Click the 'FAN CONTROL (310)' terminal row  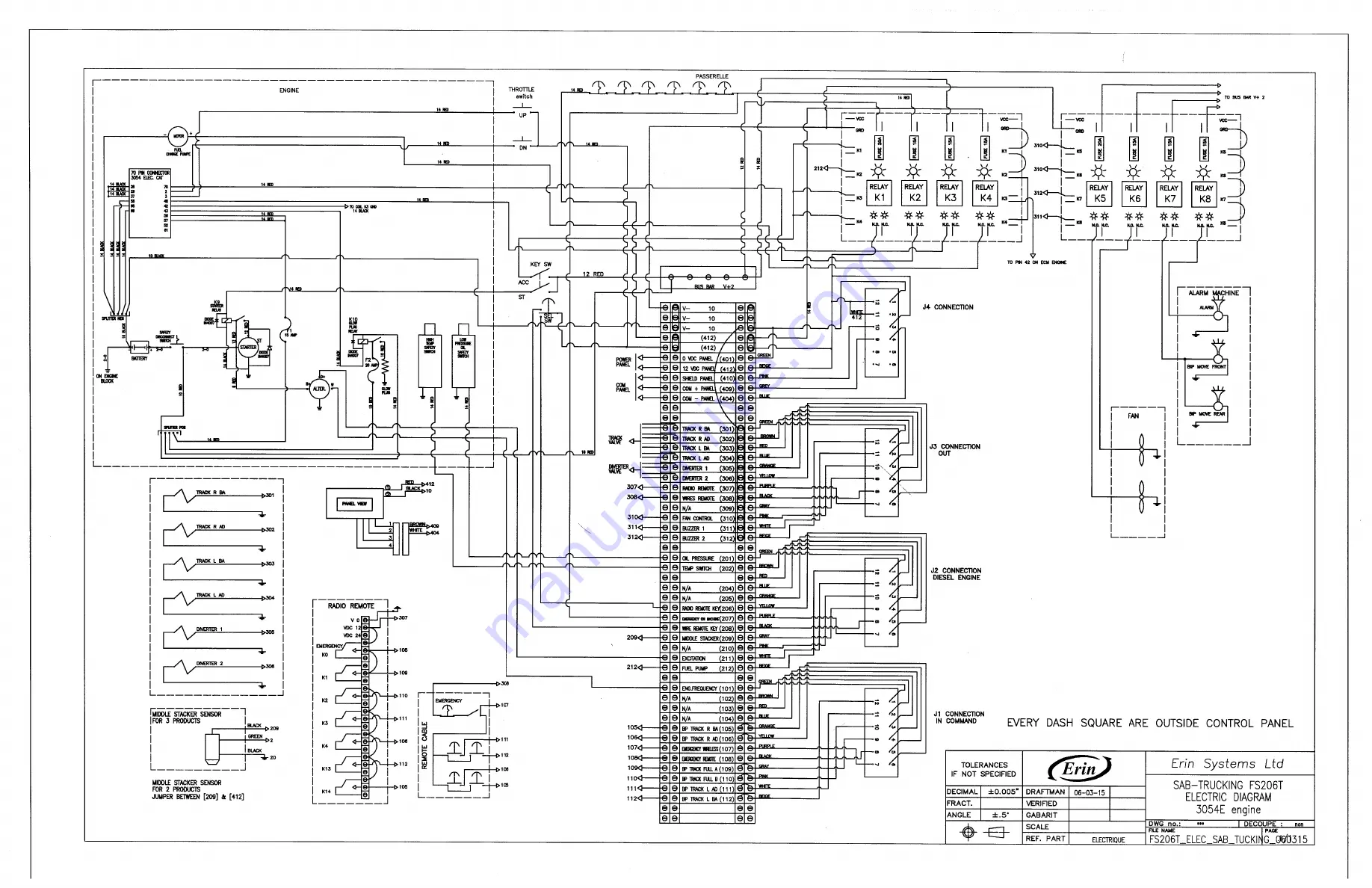click(708, 518)
